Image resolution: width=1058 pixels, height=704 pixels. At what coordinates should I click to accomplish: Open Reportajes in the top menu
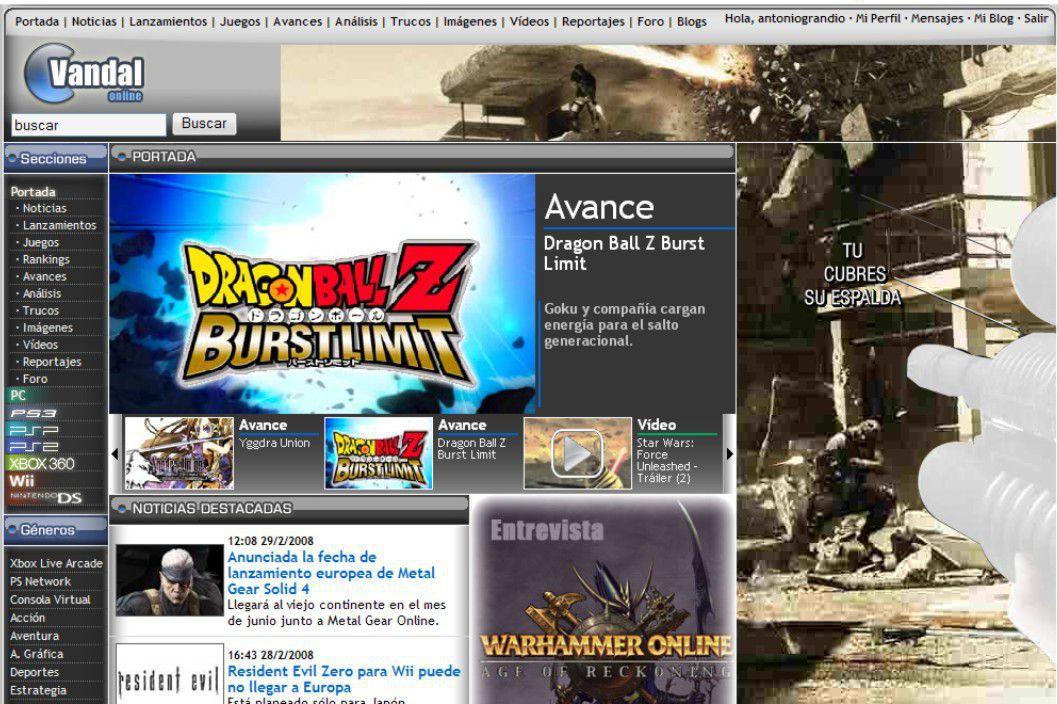(593, 22)
